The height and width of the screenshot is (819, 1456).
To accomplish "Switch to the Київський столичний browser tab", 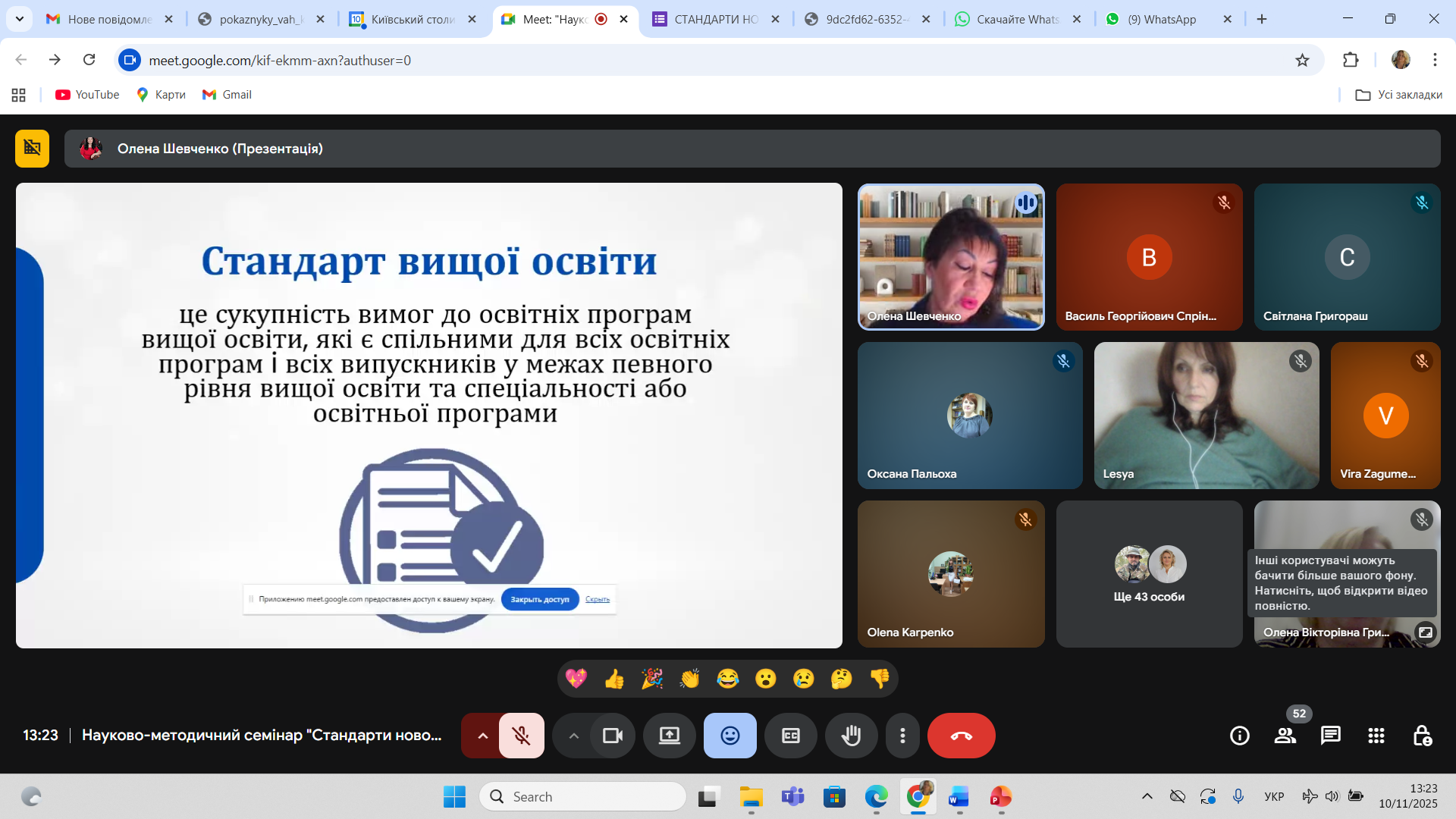I will point(413,19).
